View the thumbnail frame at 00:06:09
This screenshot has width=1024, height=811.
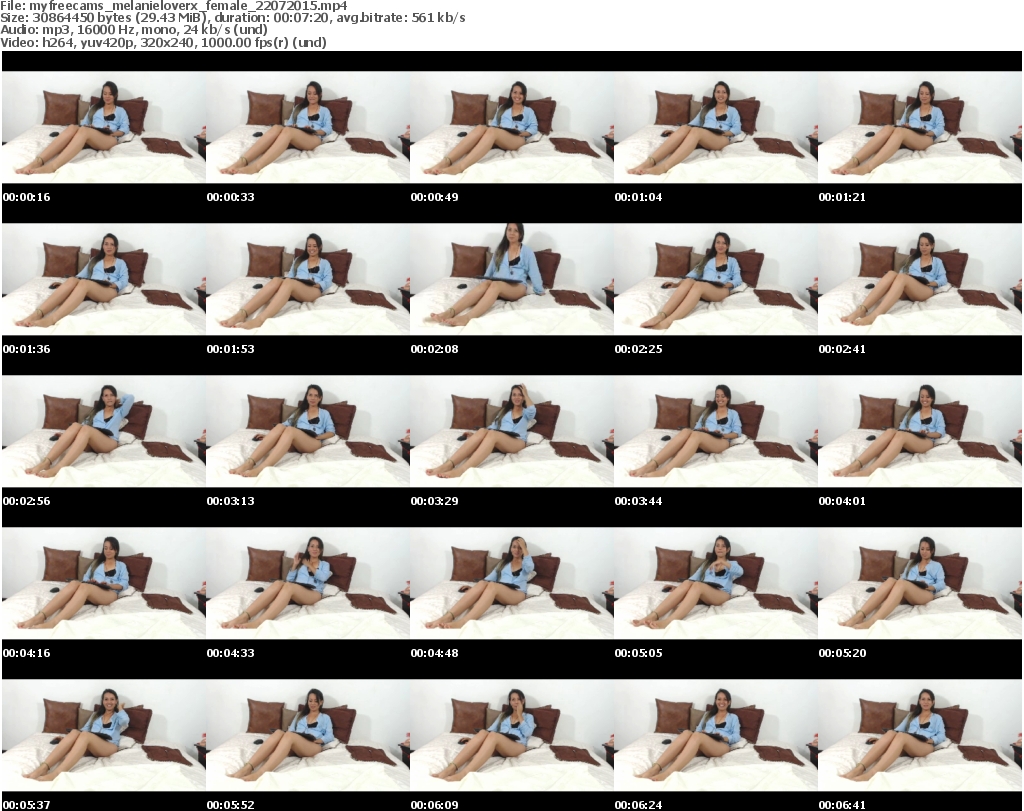pyautogui.click(x=511, y=736)
